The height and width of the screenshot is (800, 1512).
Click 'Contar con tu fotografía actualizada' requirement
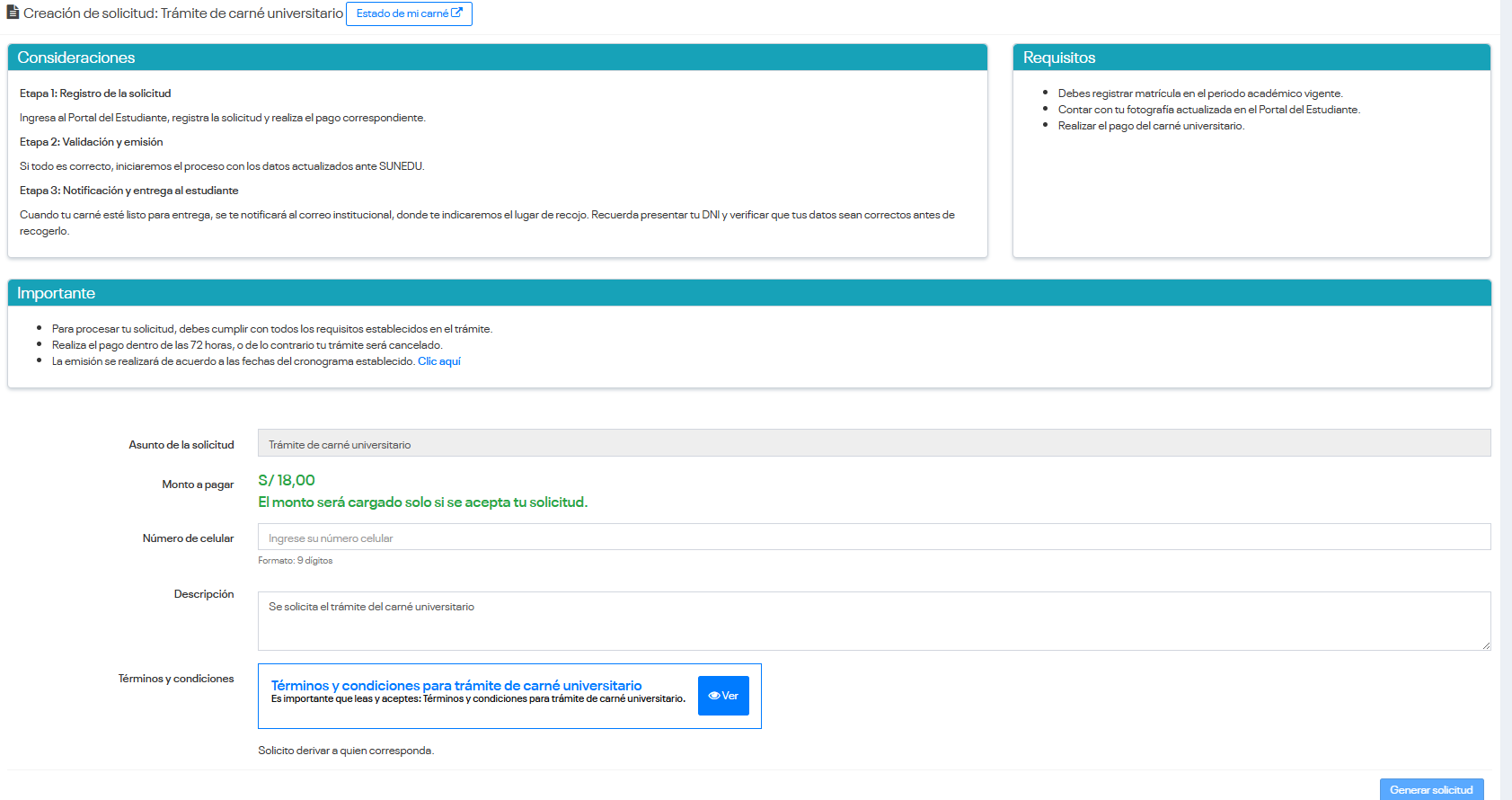click(x=1209, y=110)
